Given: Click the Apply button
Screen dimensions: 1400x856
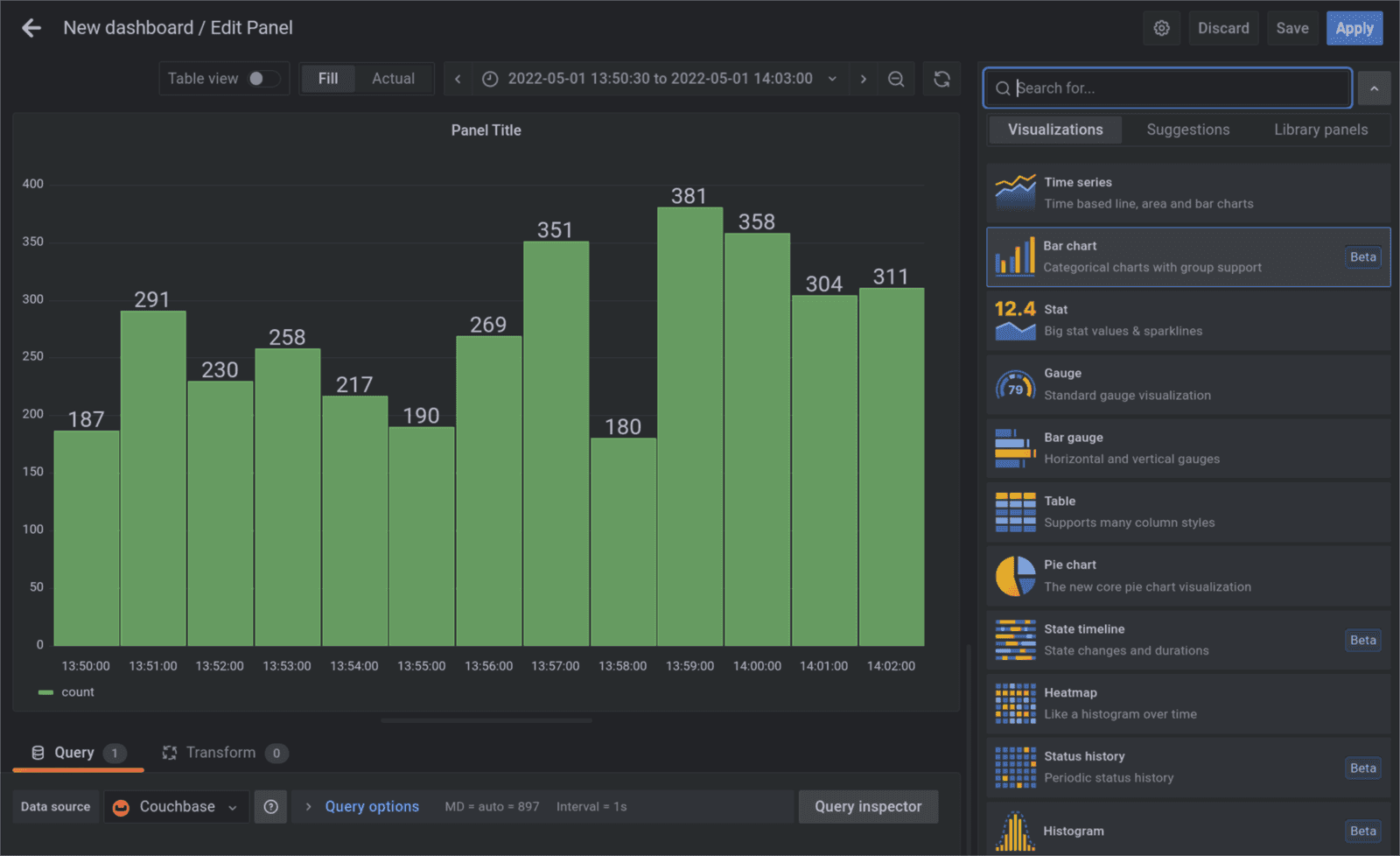Looking at the screenshot, I should pos(1354,27).
